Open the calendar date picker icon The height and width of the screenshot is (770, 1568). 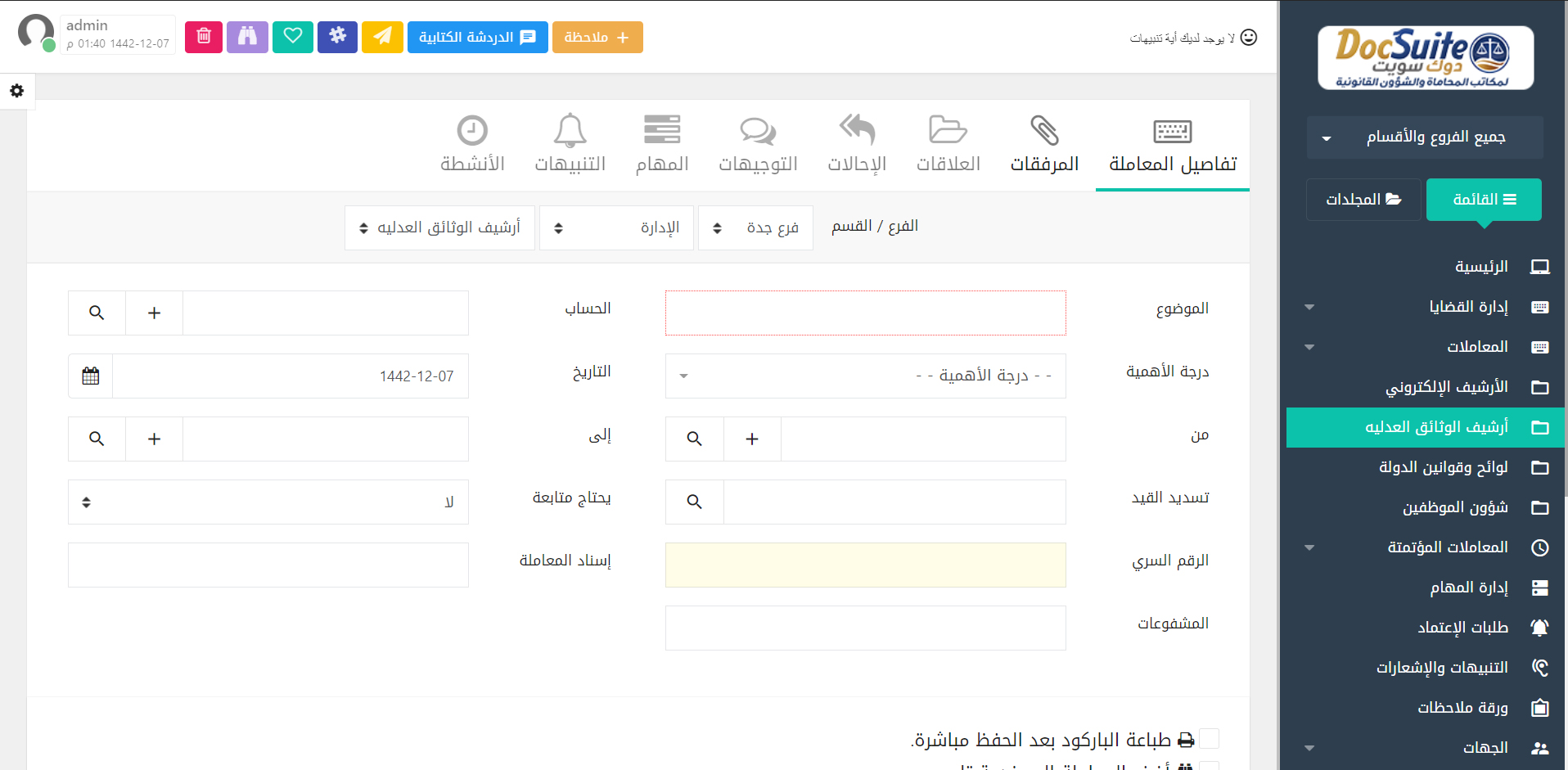pyautogui.click(x=91, y=376)
